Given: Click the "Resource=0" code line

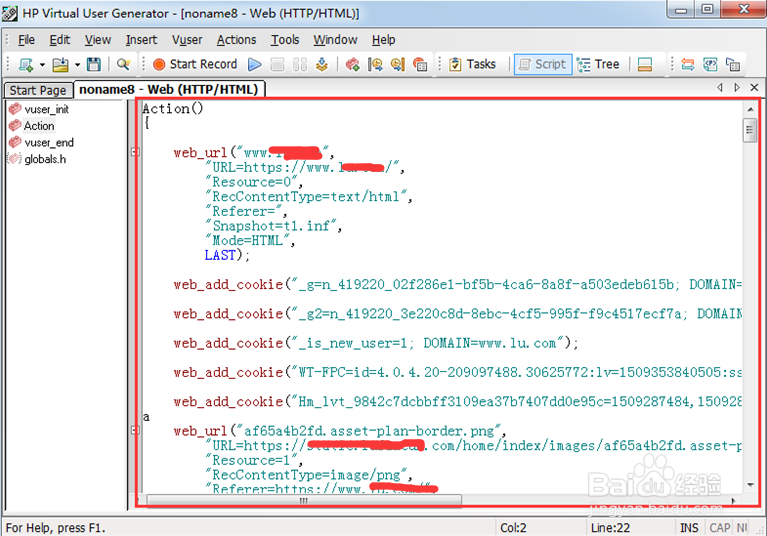Looking at the screenshot, I should click(254, 182).
